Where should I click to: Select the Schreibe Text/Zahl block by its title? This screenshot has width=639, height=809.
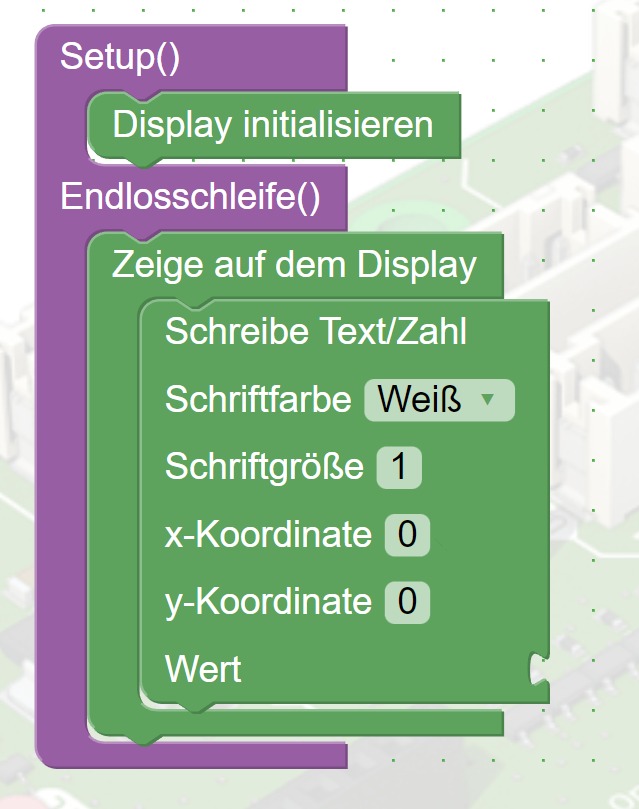point(316,331)
